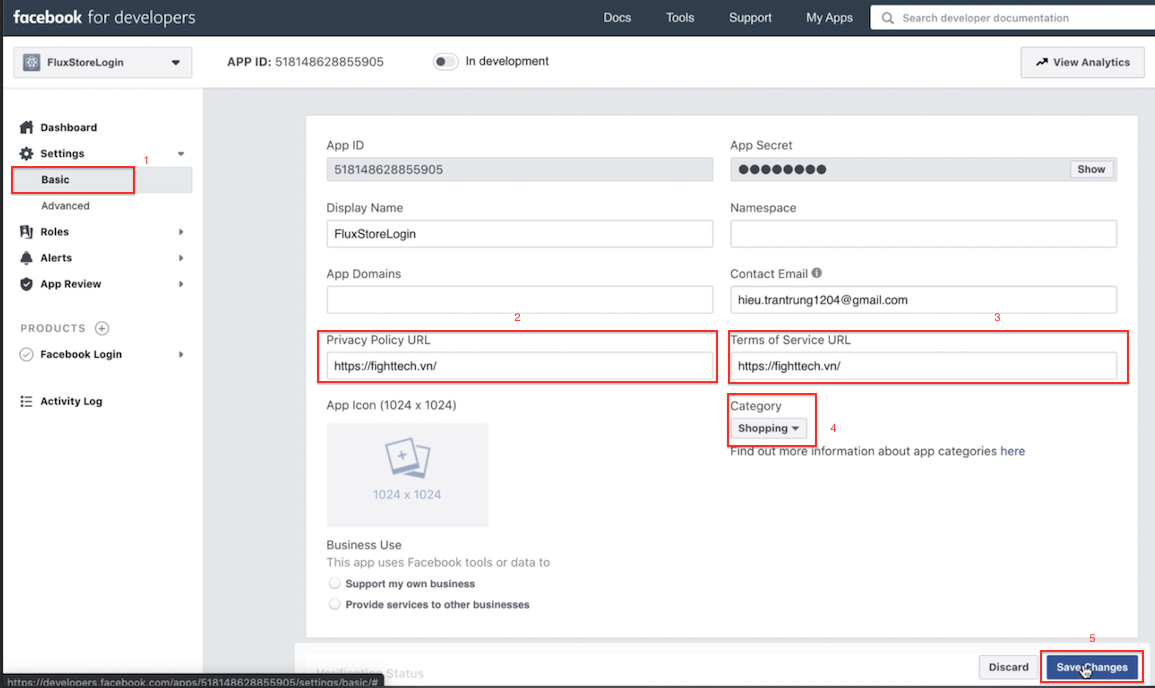This screenshot has width=1155, height=688.
Task: Open the FluxStoreLogin app selector dropdown
Action: pos(102,63)
